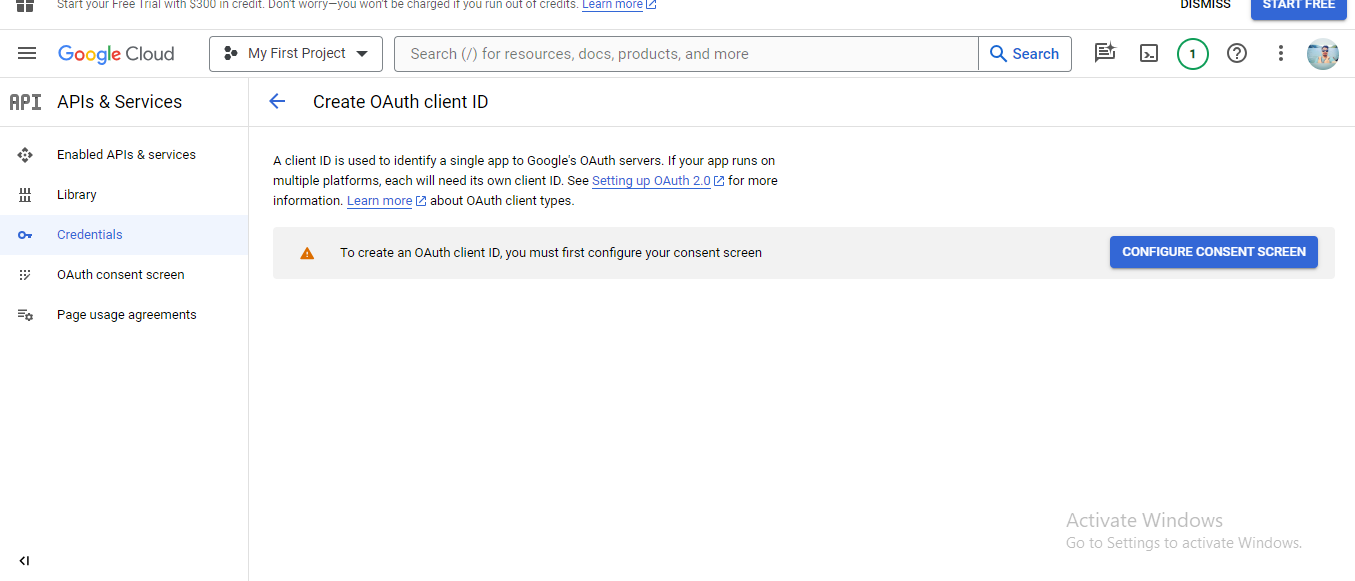This screenshot has width=1355, height=581.
Task: Click the Enabled APIs & services icon
Action: point(26,155)
